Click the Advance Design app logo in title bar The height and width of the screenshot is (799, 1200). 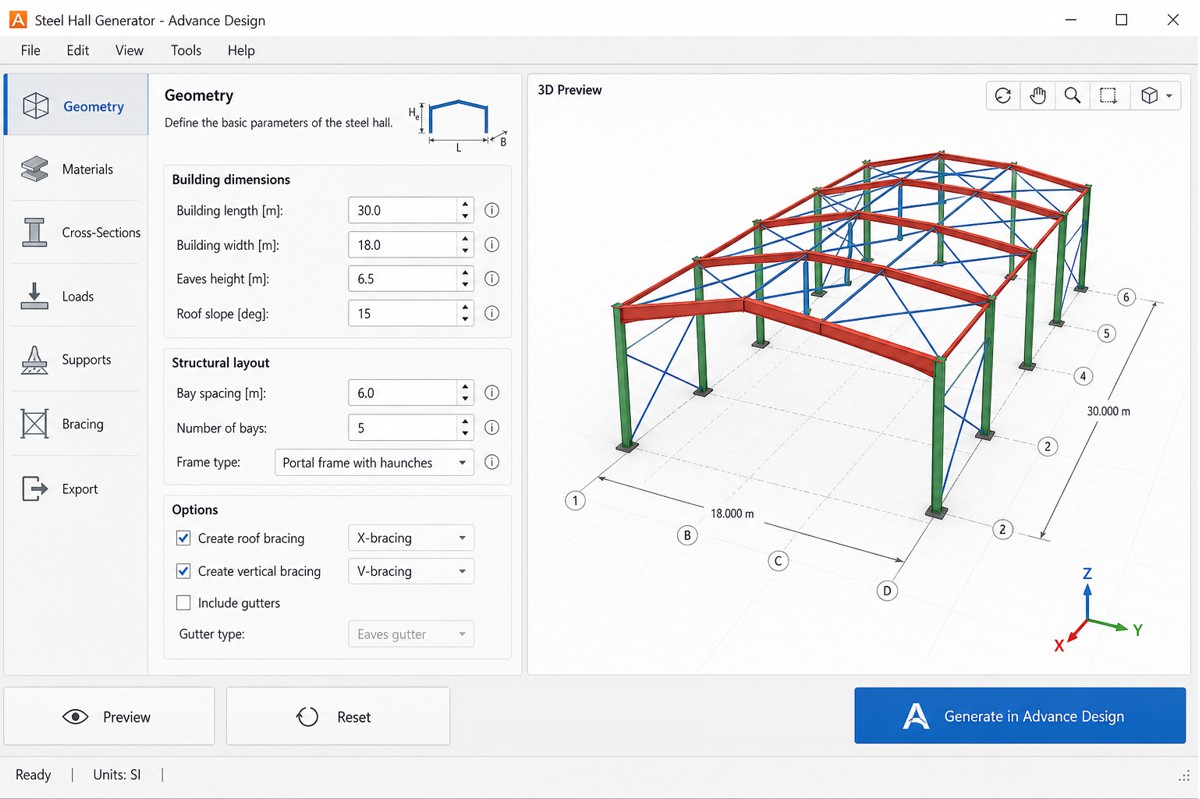coord(16,19)
